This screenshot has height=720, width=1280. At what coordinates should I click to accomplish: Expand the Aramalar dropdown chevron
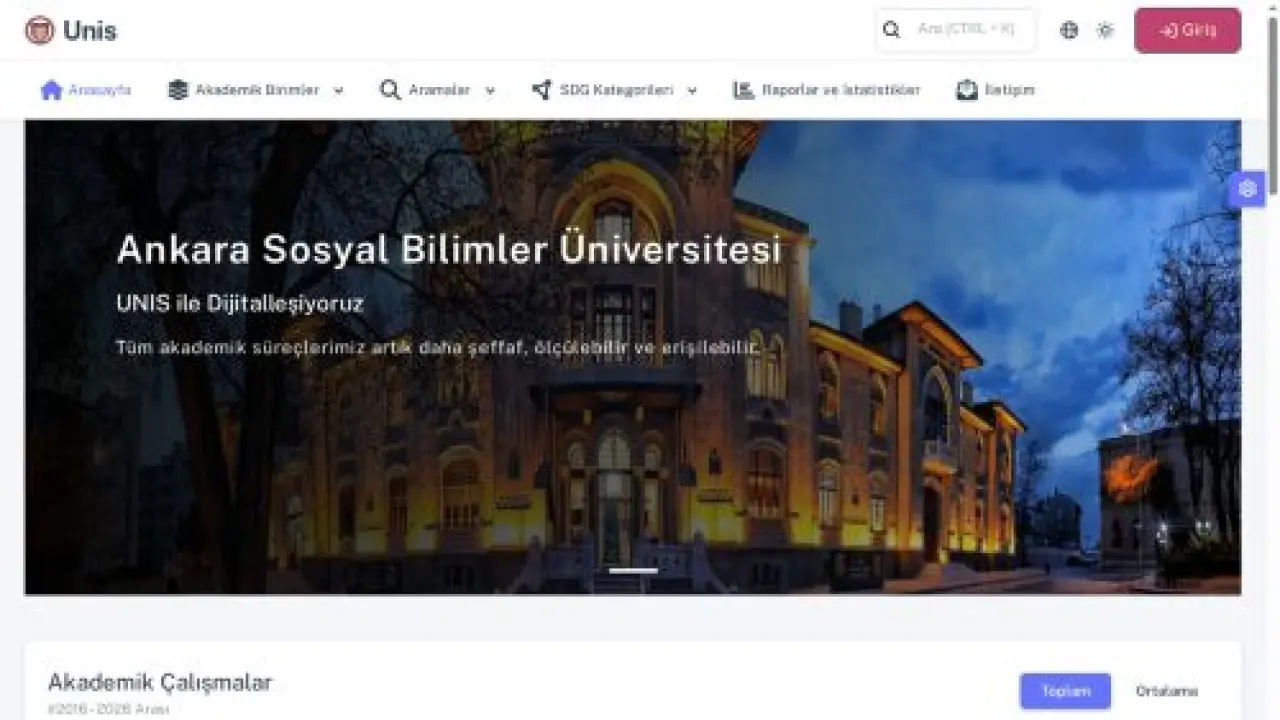tap(490, 91)
